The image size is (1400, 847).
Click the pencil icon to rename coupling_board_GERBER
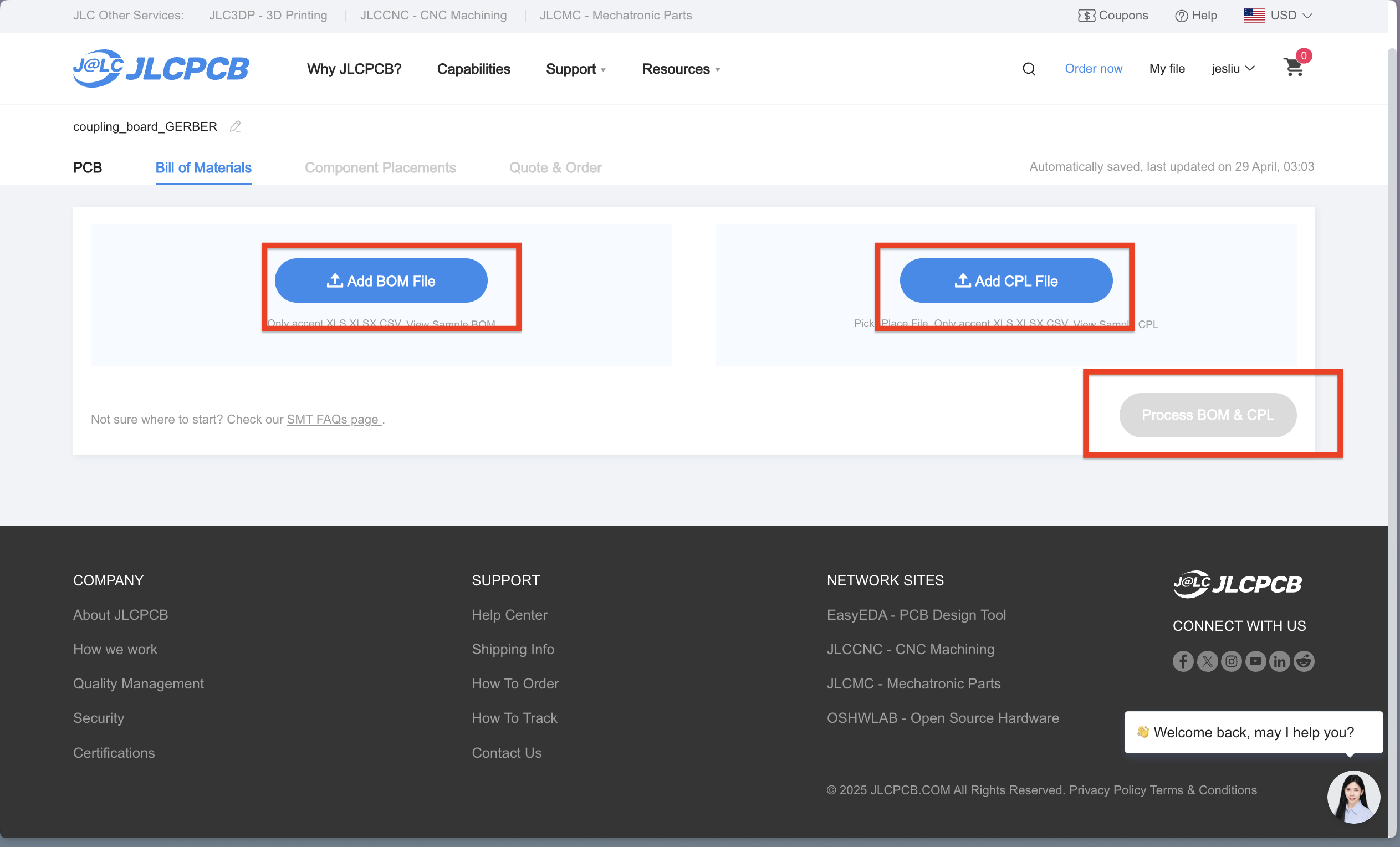coord(235,126)
